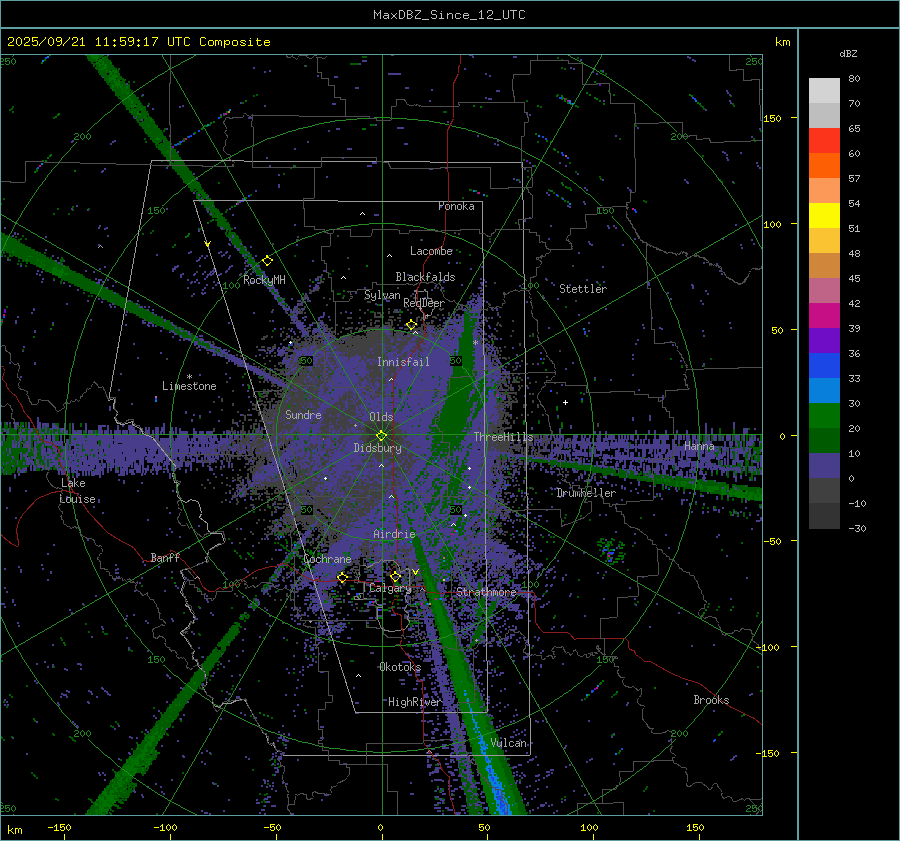
Task: Click the UTC Composite timestamp text
Action: point(139,42)
